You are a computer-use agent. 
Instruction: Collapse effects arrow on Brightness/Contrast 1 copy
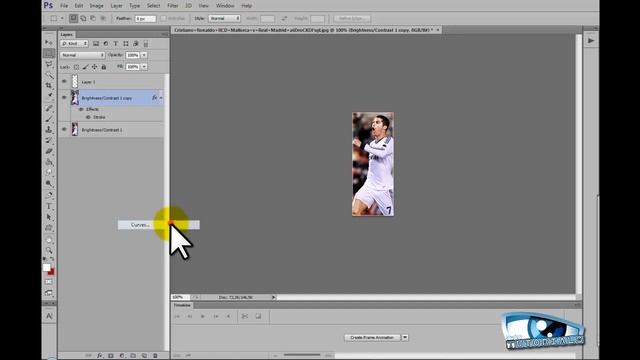(161, 98)
